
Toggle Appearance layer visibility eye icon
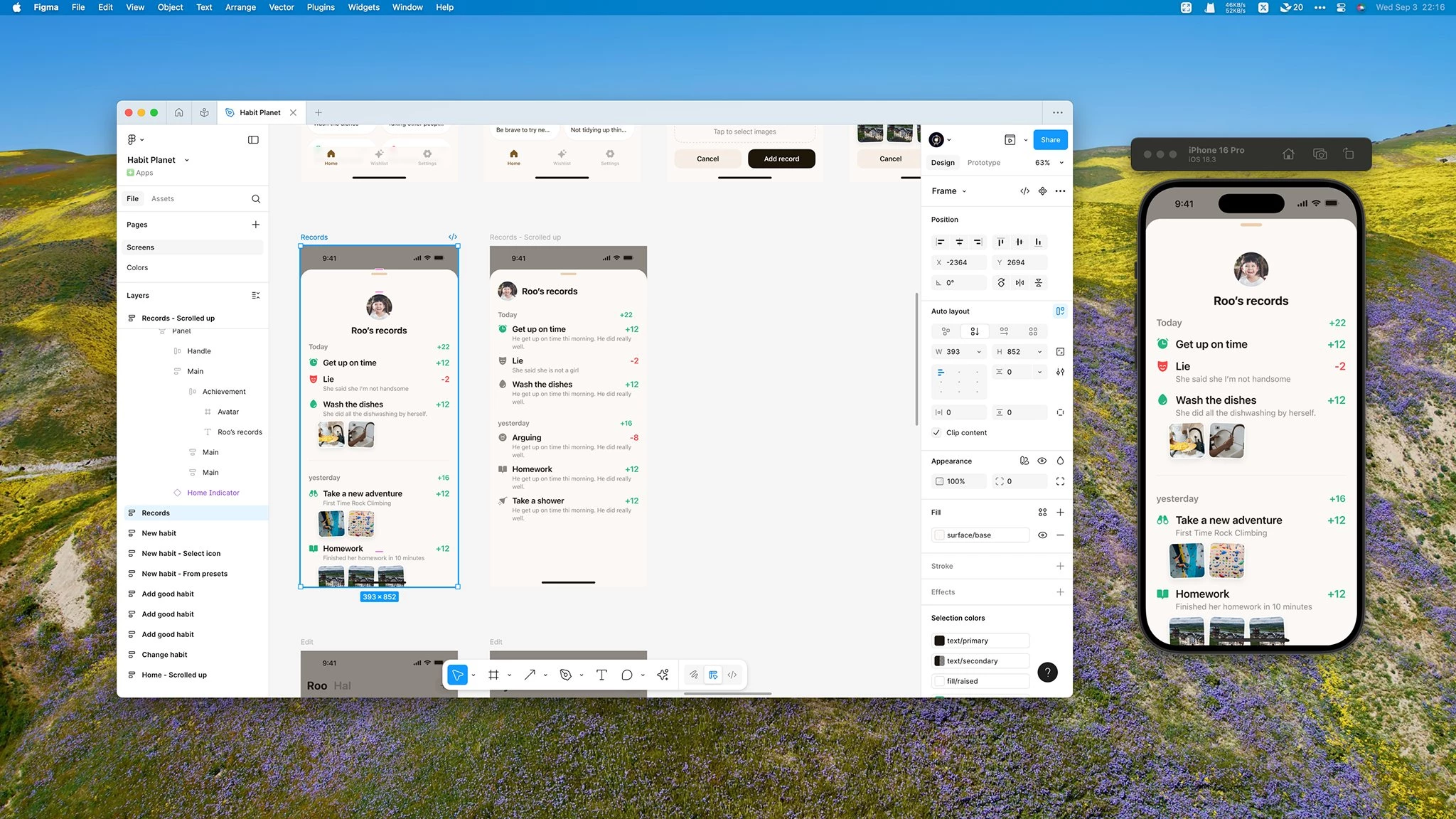tap(1042, 461)
